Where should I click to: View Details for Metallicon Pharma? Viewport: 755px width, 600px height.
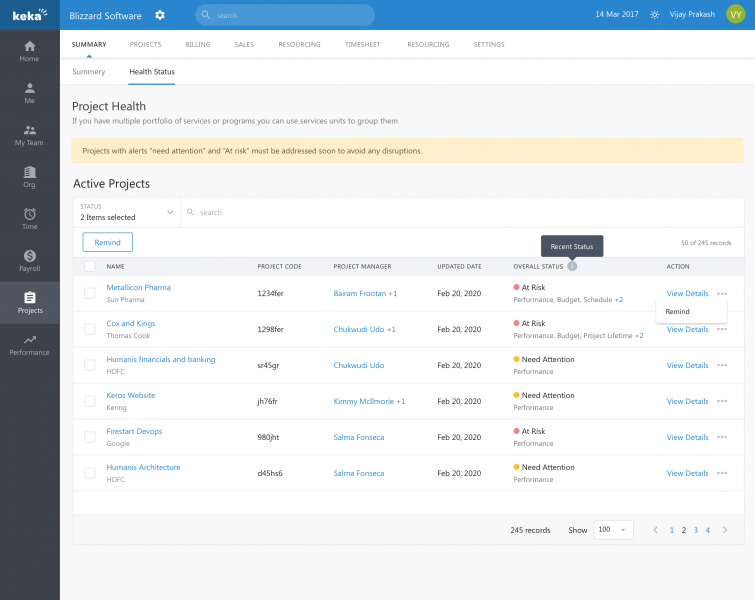688,293
